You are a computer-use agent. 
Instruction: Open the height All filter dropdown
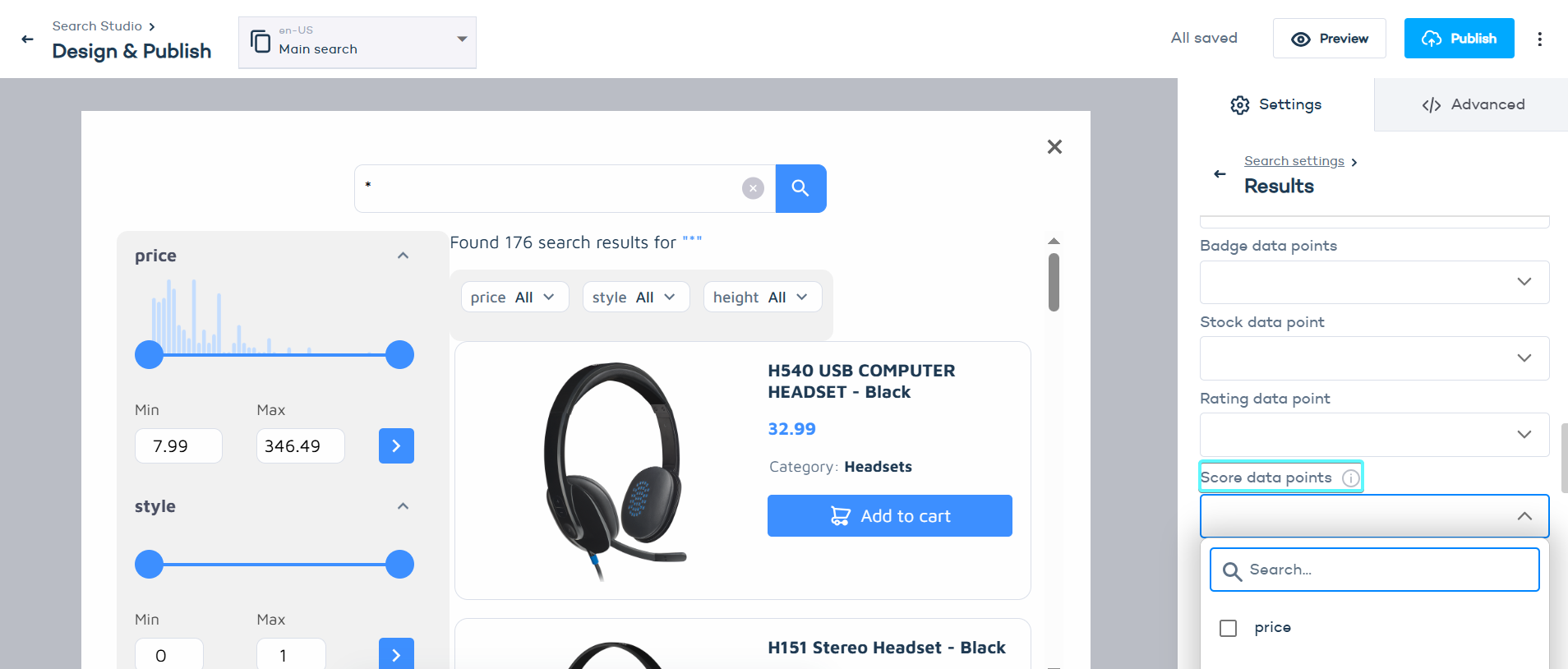[762, 297]
